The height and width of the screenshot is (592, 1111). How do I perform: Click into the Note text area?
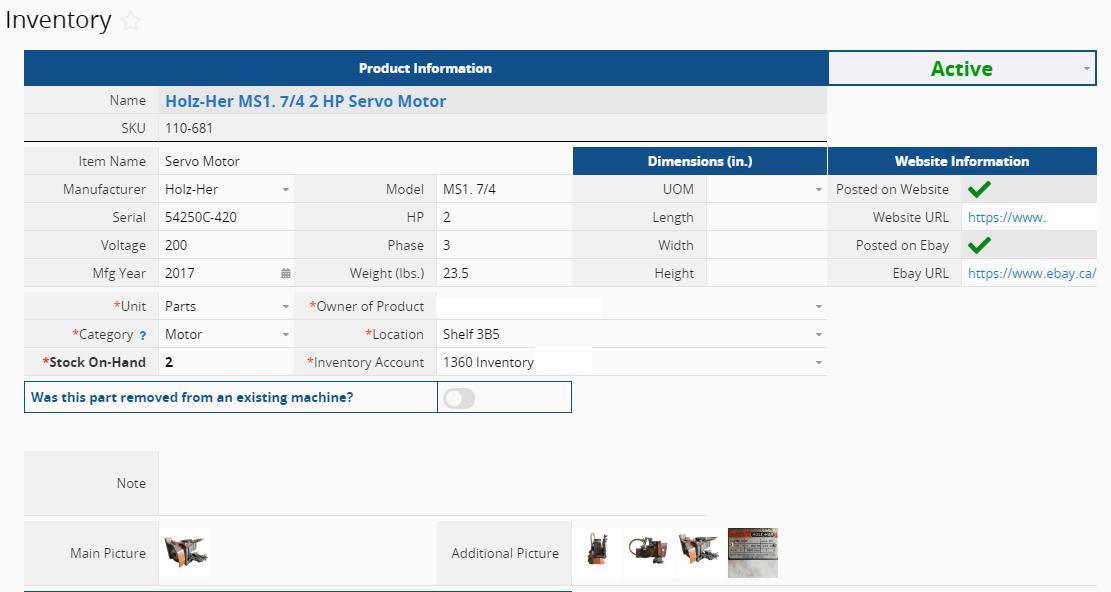tap(432, 483)
